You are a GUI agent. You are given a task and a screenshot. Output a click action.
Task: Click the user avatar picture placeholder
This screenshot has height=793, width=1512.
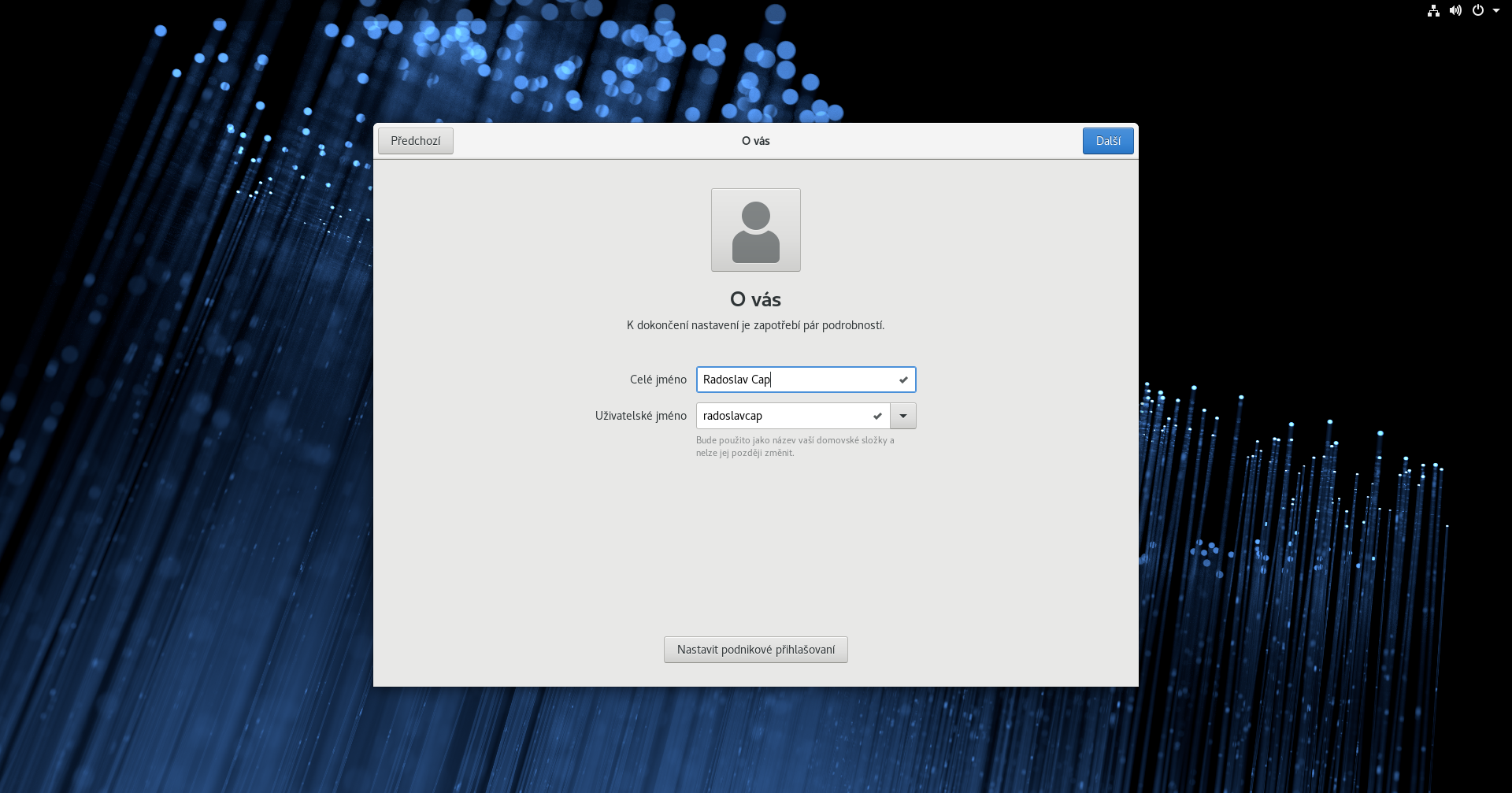(755, 230)
